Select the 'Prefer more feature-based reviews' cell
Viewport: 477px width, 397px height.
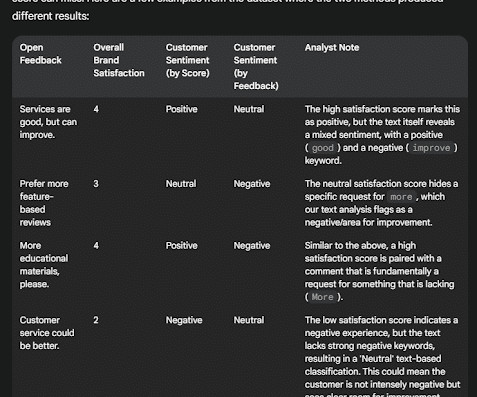(x=44, y=203)
